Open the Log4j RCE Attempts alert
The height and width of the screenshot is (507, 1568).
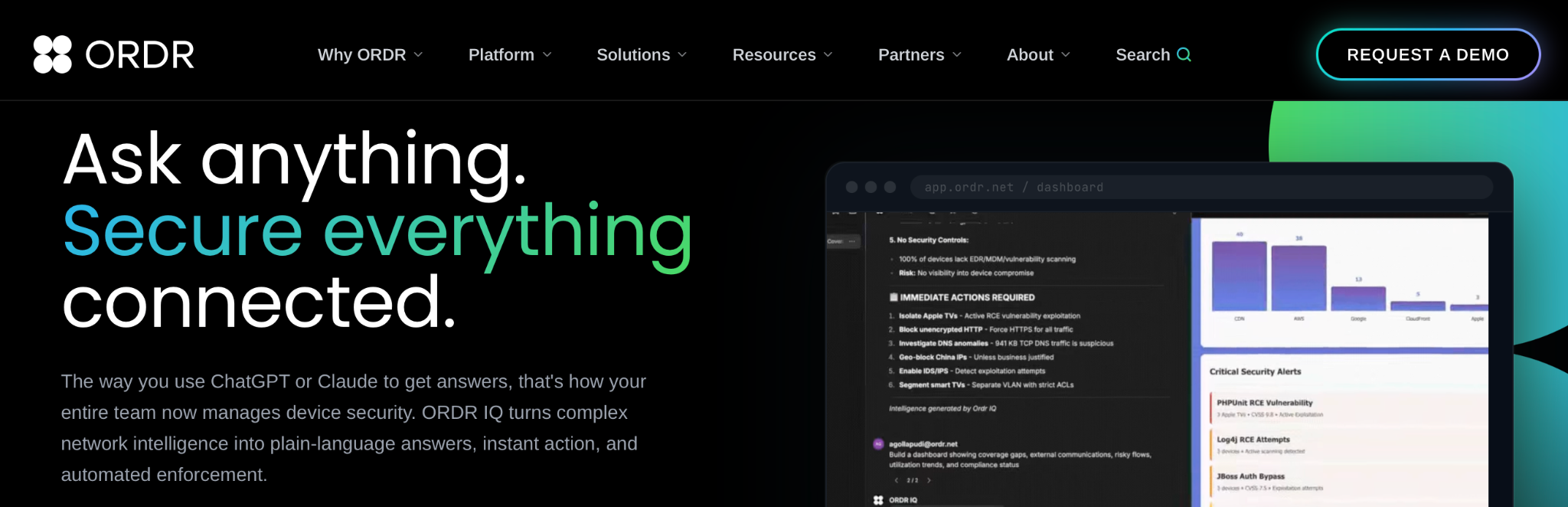pos(1347,444)
